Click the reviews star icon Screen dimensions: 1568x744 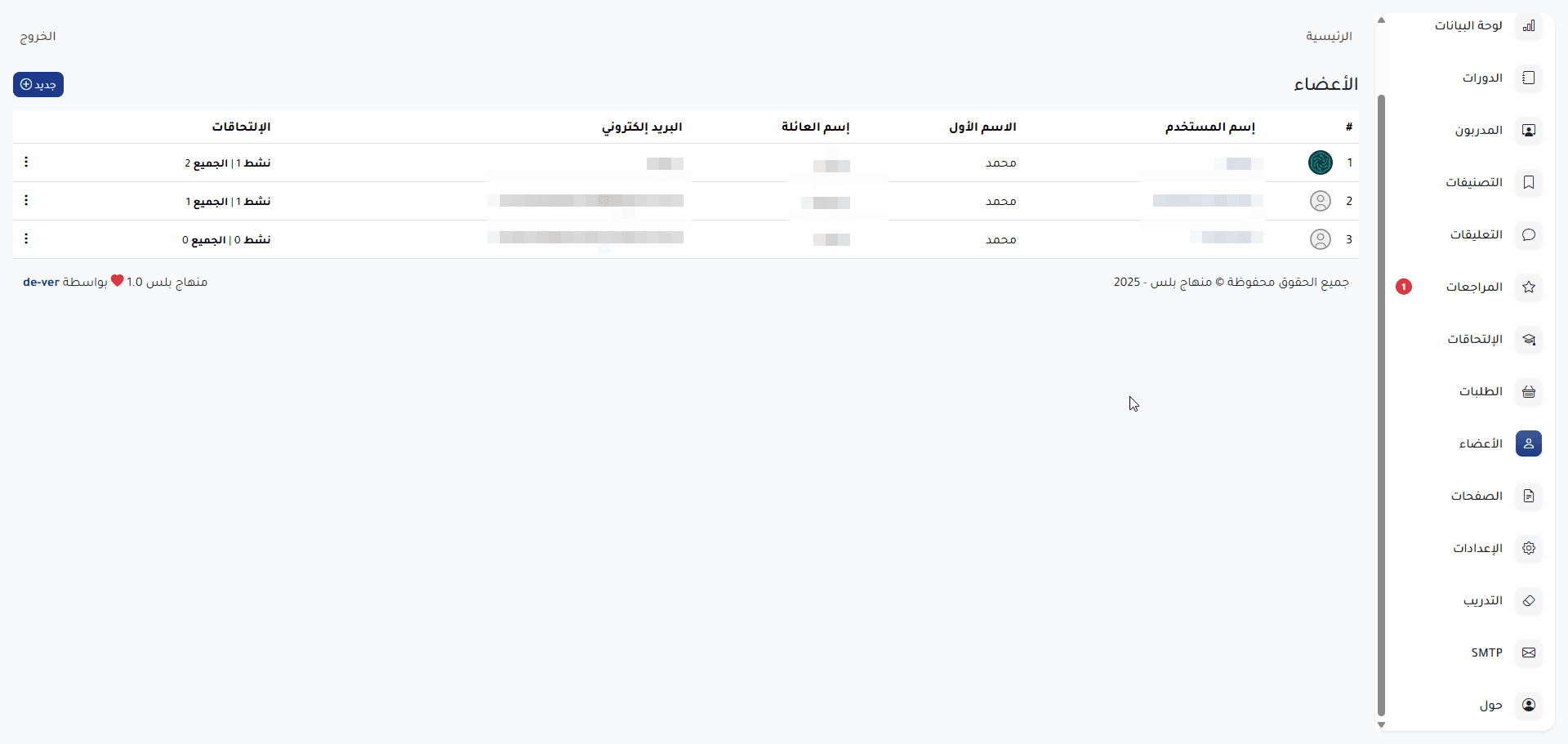[1528, 287]
